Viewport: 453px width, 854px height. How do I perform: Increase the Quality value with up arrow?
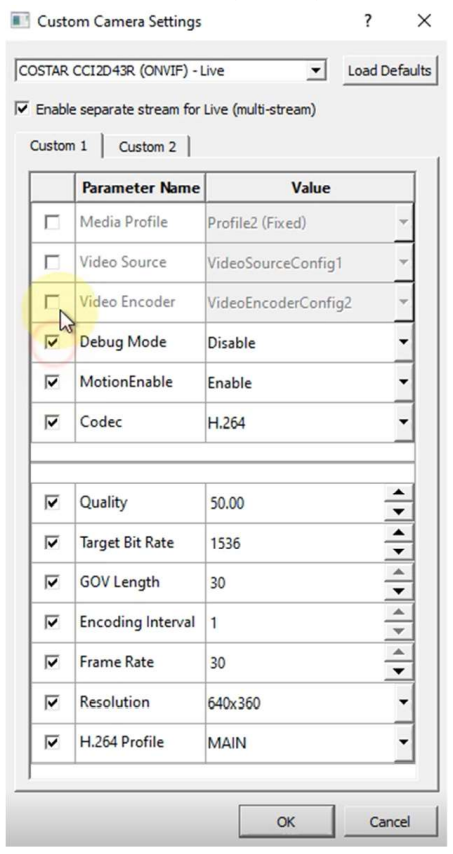399,493
